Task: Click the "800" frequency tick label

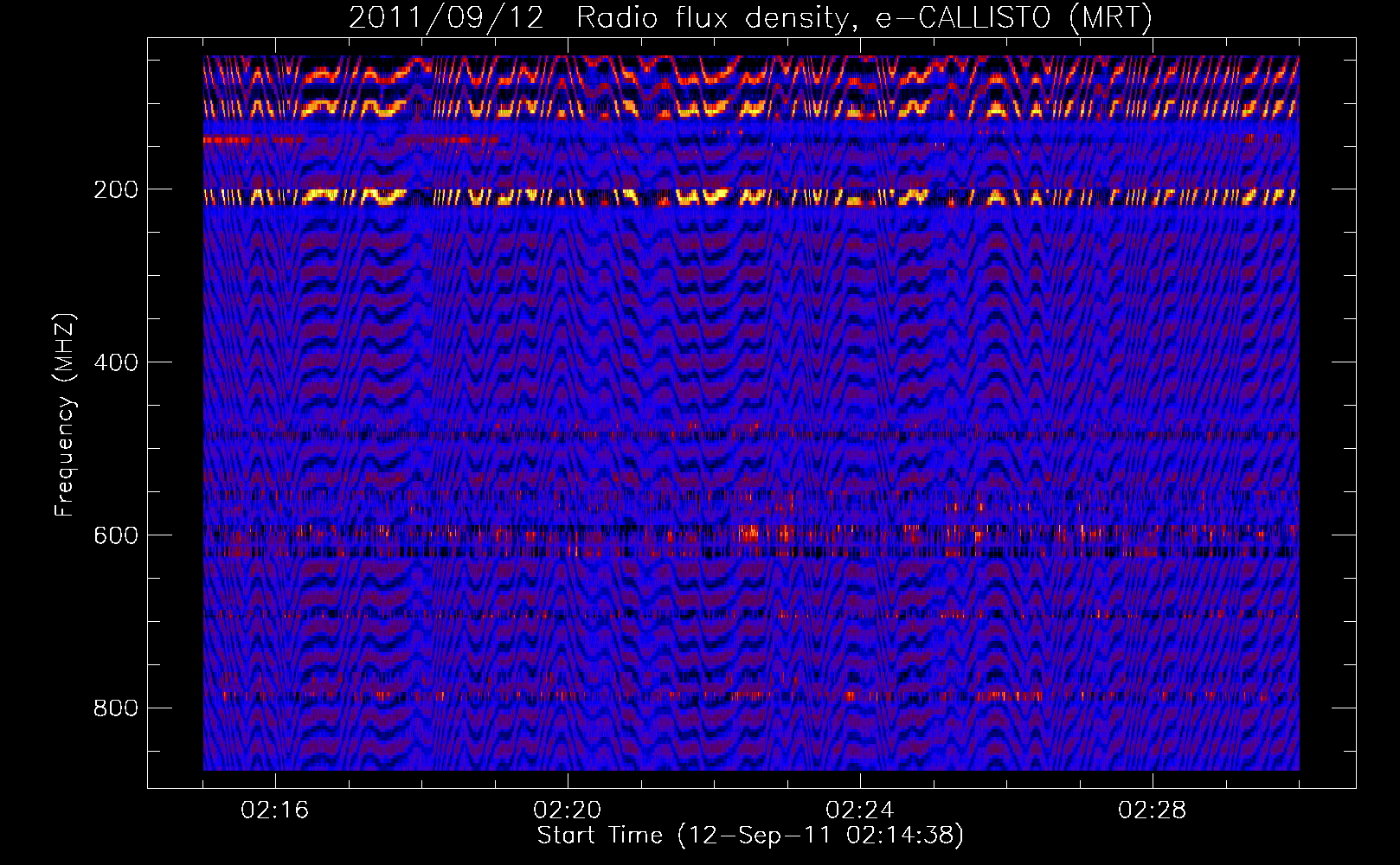Action: coord(116,708)
